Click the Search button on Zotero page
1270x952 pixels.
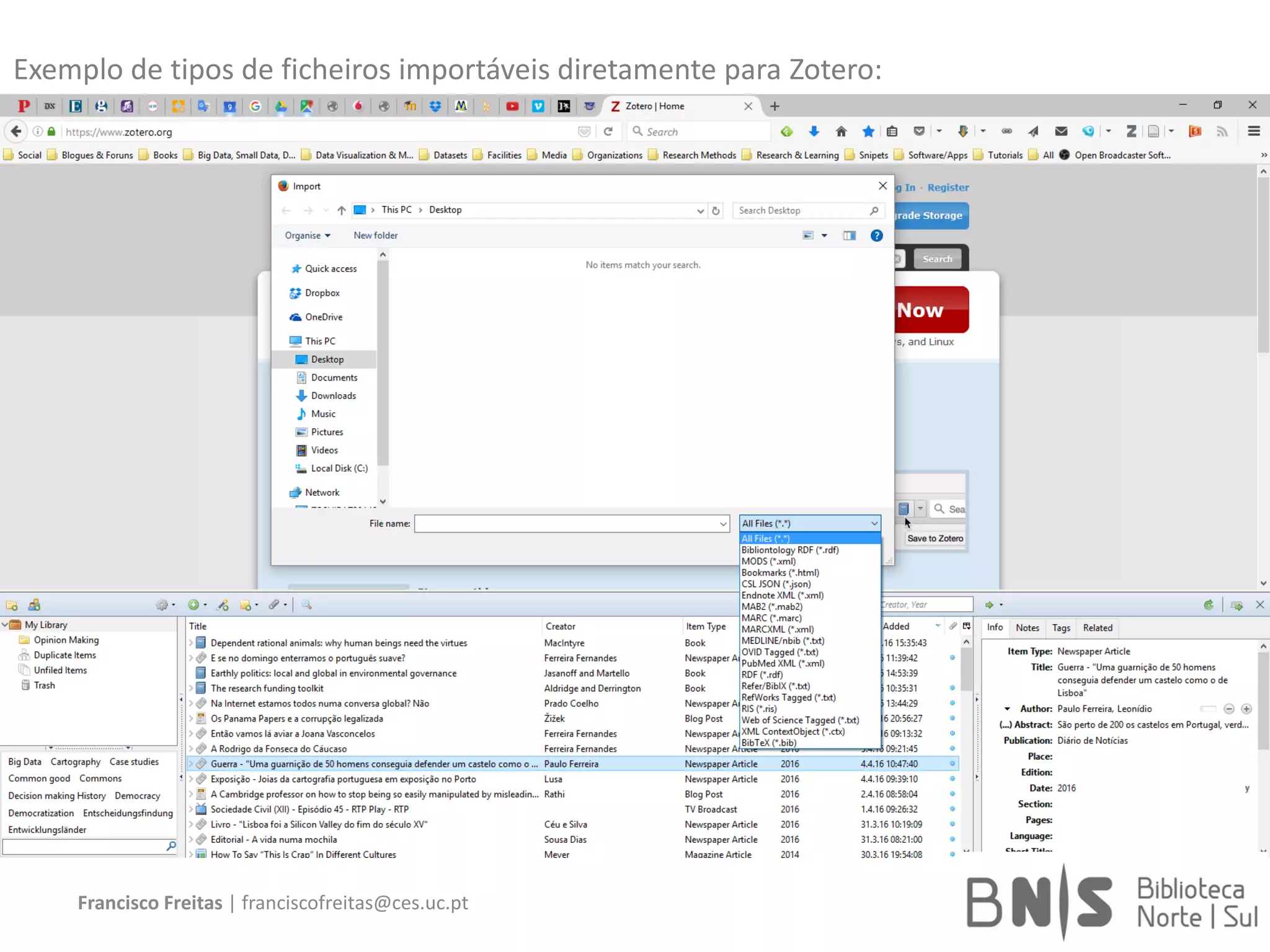937,259
